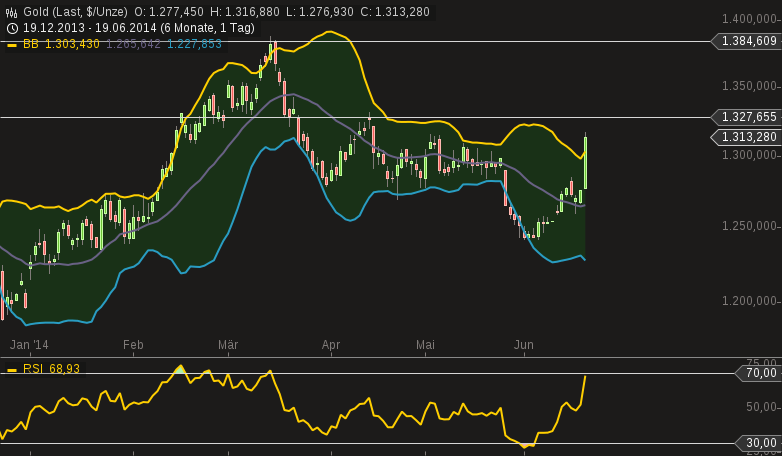Click the 1.327,655 price line marker
782x456 pixels.
(745, 117)
